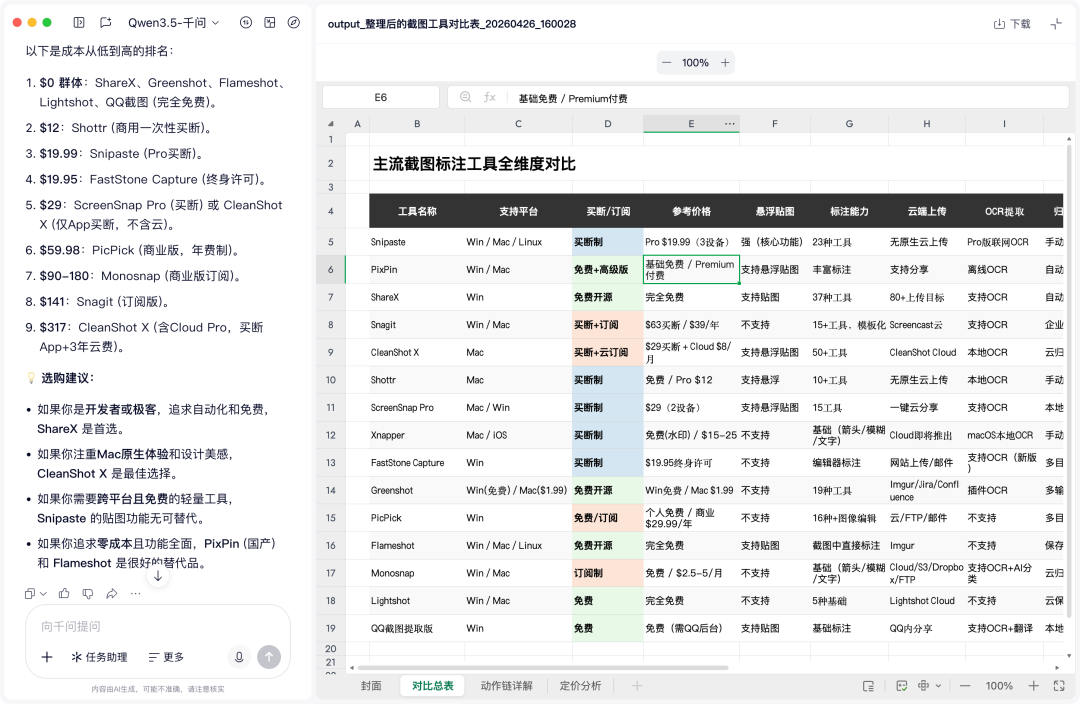Add a new sheet tab
Viewport: 1080px width, 704px height.
click(x=637, y=686)
